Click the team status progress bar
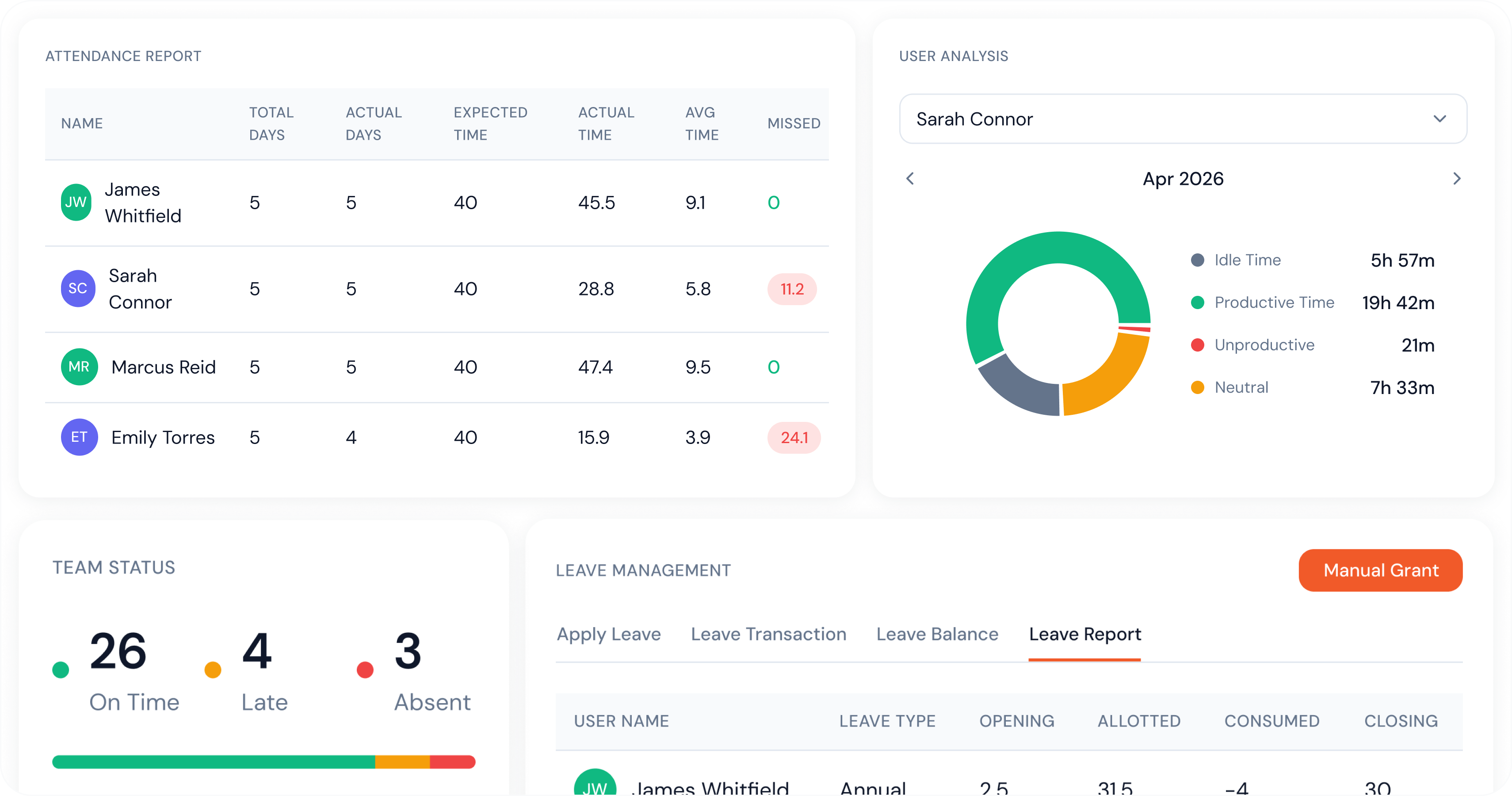 coord(263,762)
